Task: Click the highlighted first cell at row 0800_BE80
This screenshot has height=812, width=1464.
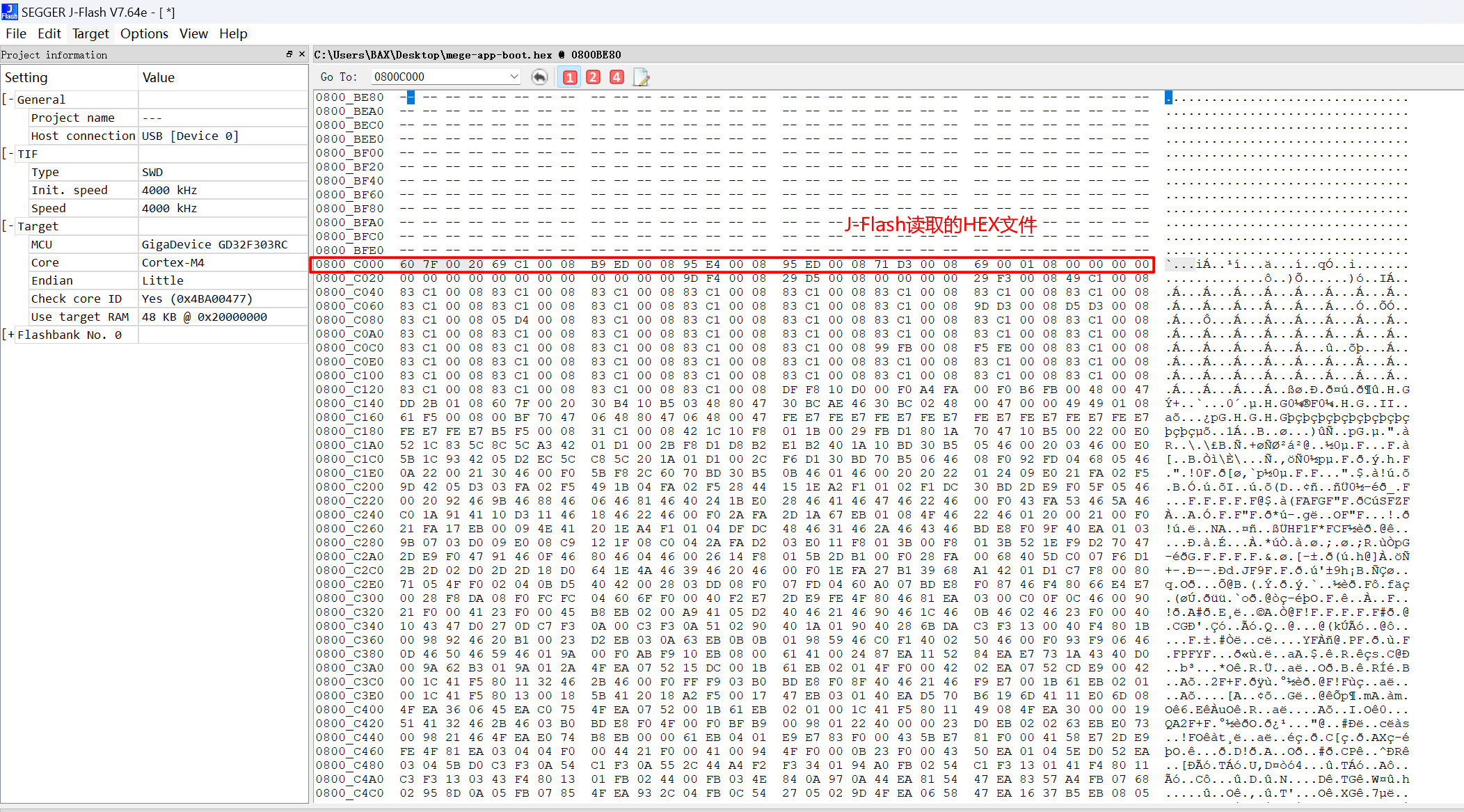Action: (x=411, y=97)
